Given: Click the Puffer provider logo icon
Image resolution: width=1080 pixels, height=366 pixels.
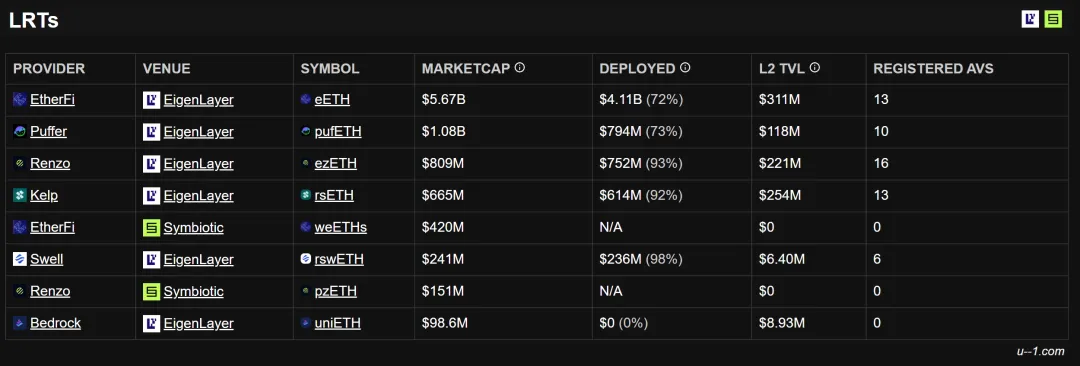Looking at the screenshot, I should [x=20, y=131].
